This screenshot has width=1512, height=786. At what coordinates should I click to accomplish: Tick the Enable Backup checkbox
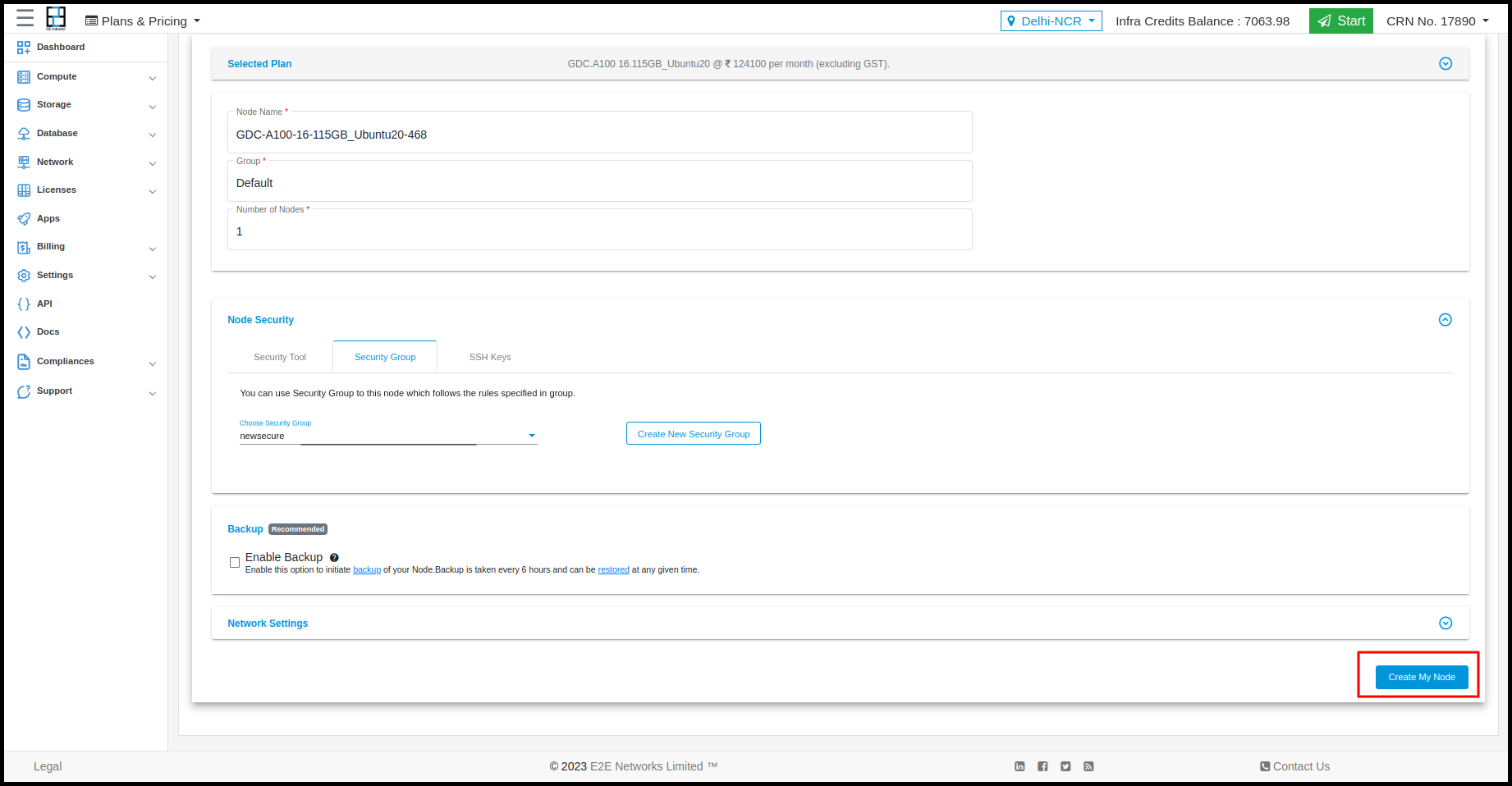[x=235, y=563]
